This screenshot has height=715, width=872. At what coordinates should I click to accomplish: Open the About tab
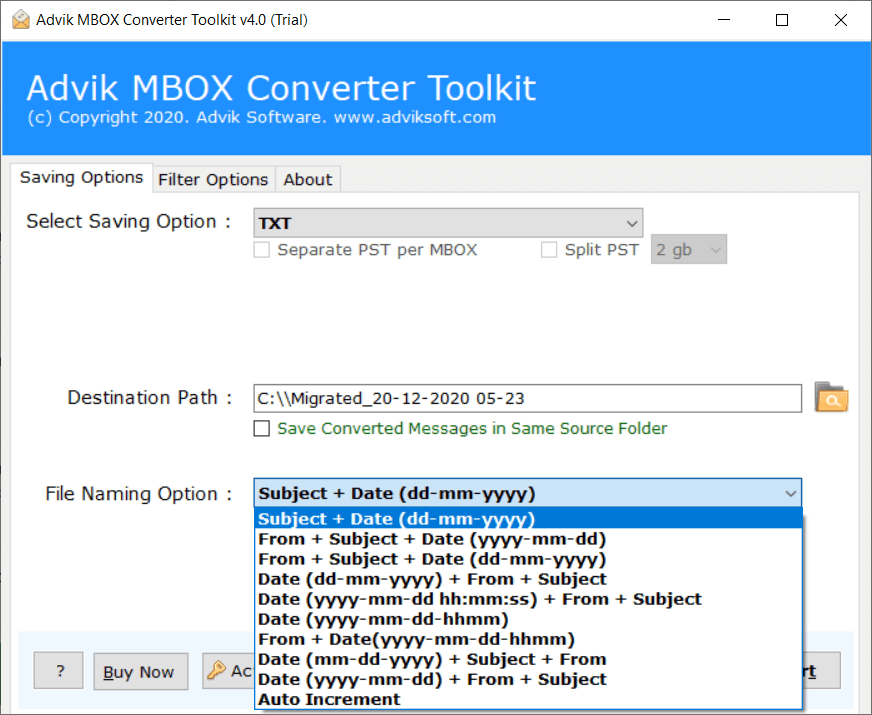coord(308,180)
